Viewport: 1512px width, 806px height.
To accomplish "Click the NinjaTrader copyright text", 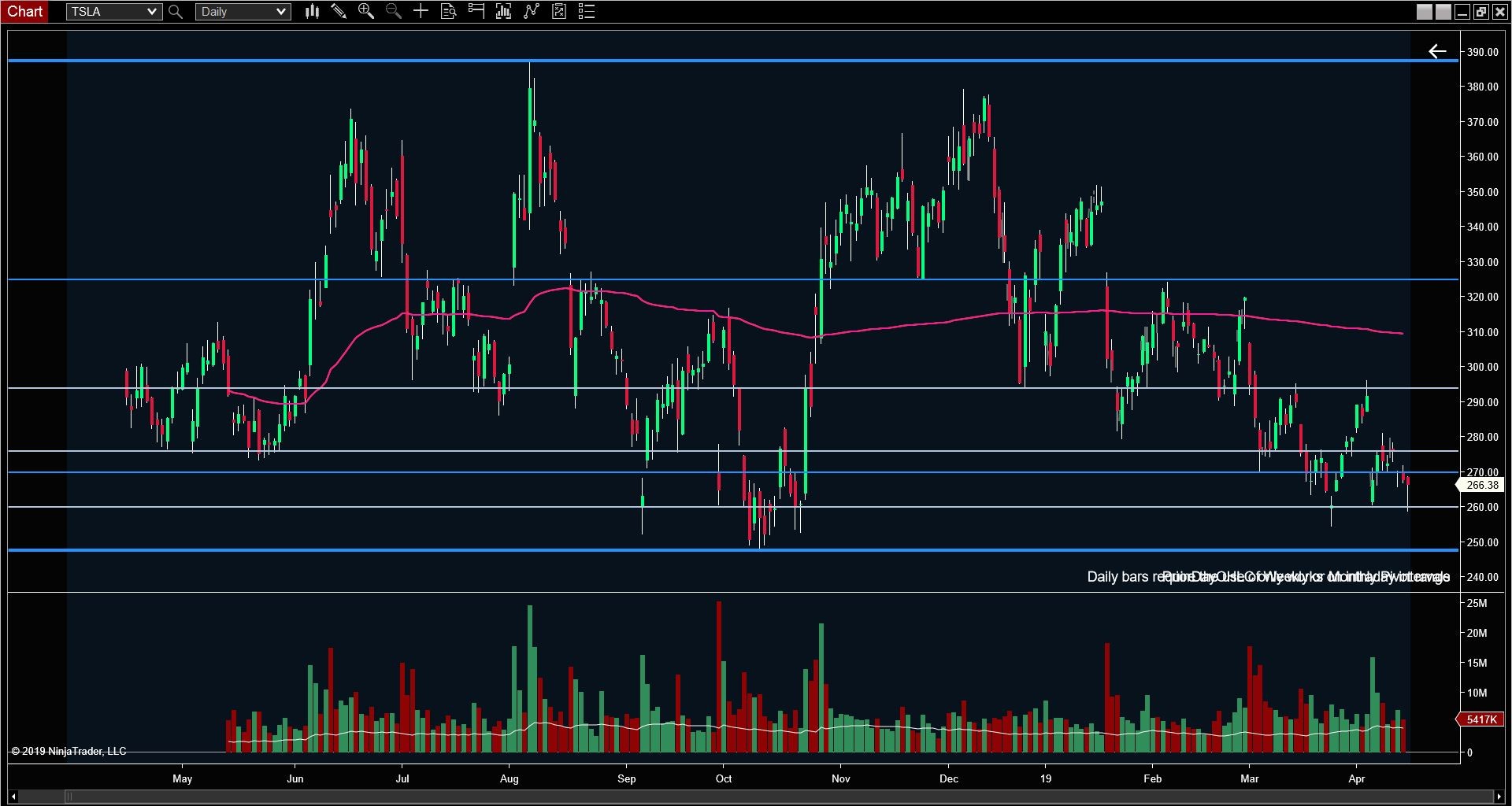I will (x=69, y=752).
